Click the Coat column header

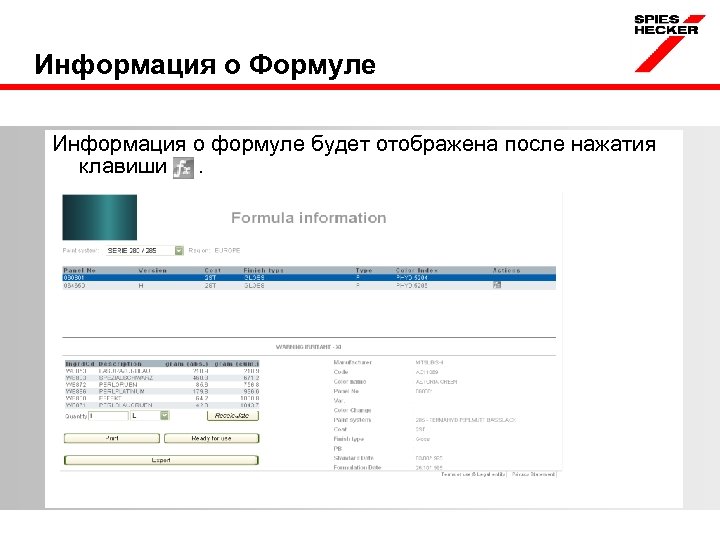213,270
